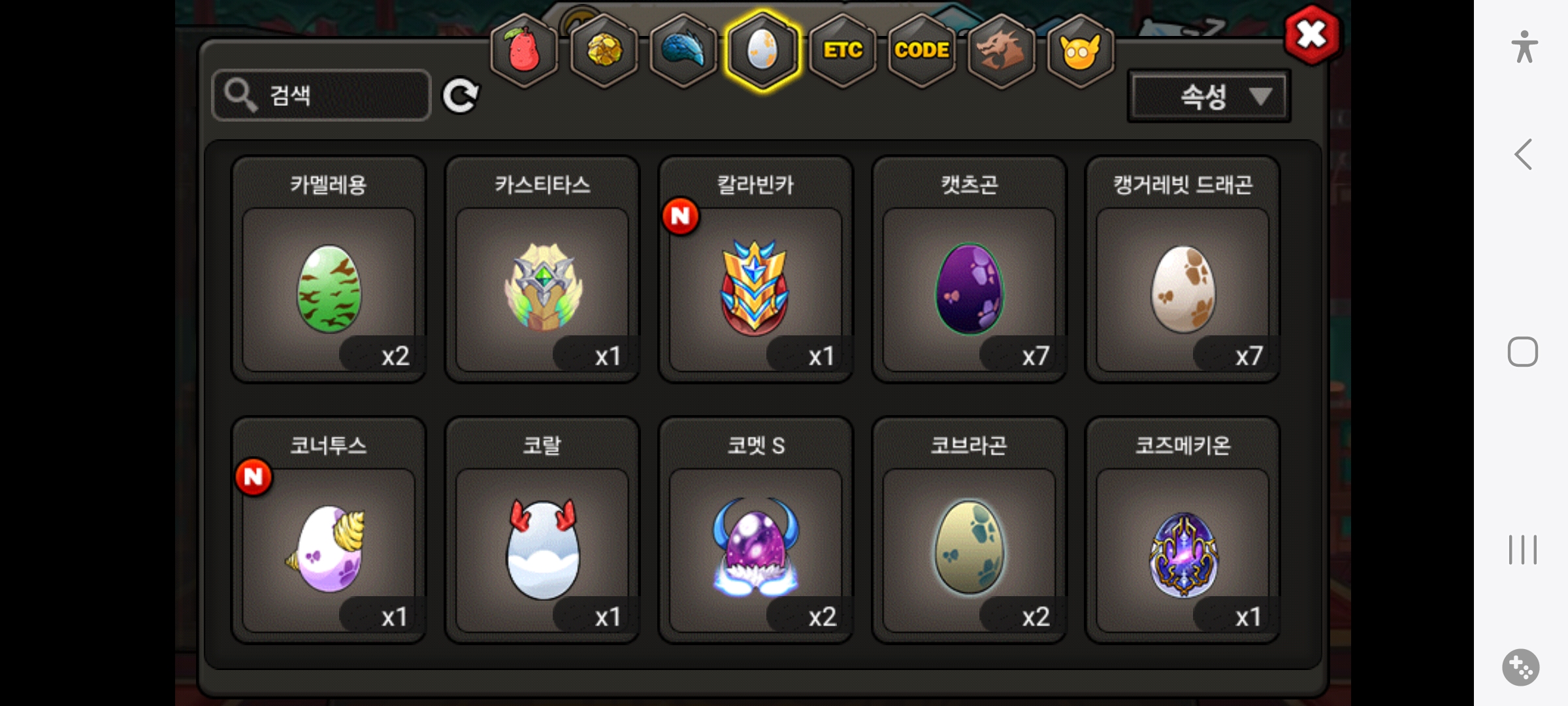Choose the purple 캣츠곤 egg
1568x706 pixels.
(x=970, y=269)
